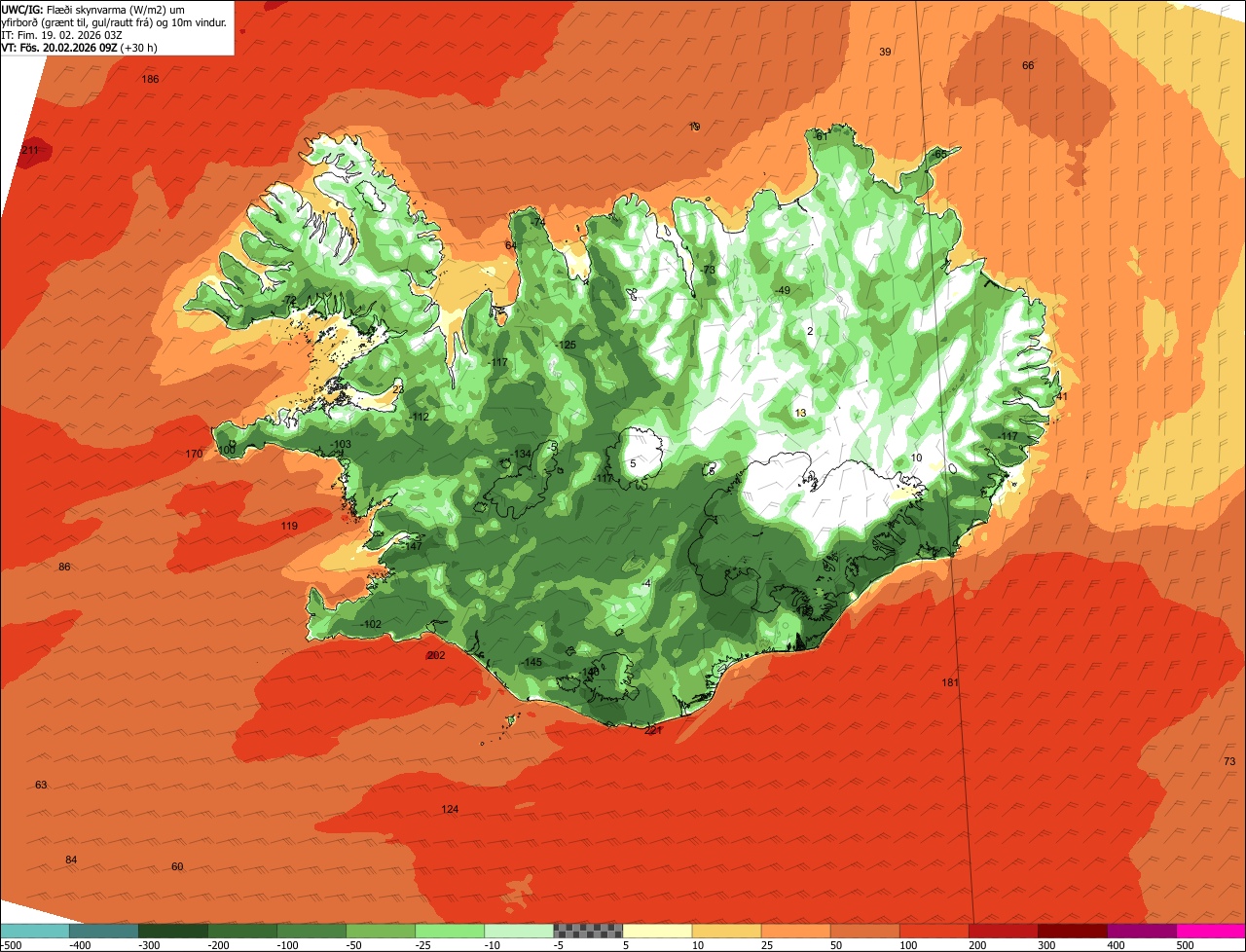This screenshot has width=1246, height=952.
Task: Click the map value 63
Action: pyautogui.click(x=41, y=785)
